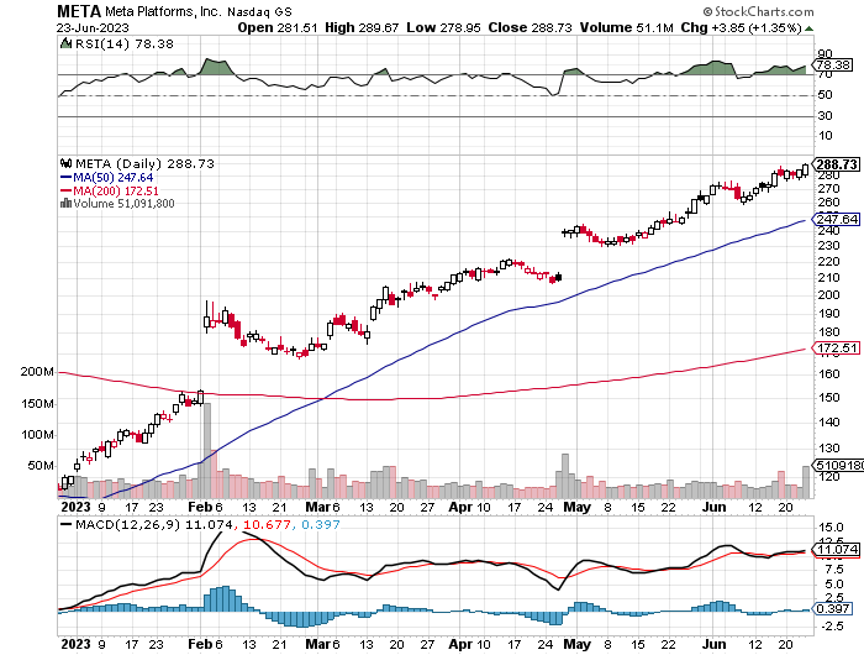Screen dimensions: 864x656
Task: Click the green up-triangle beside the Chg value
Action: (x=808, y=28)
